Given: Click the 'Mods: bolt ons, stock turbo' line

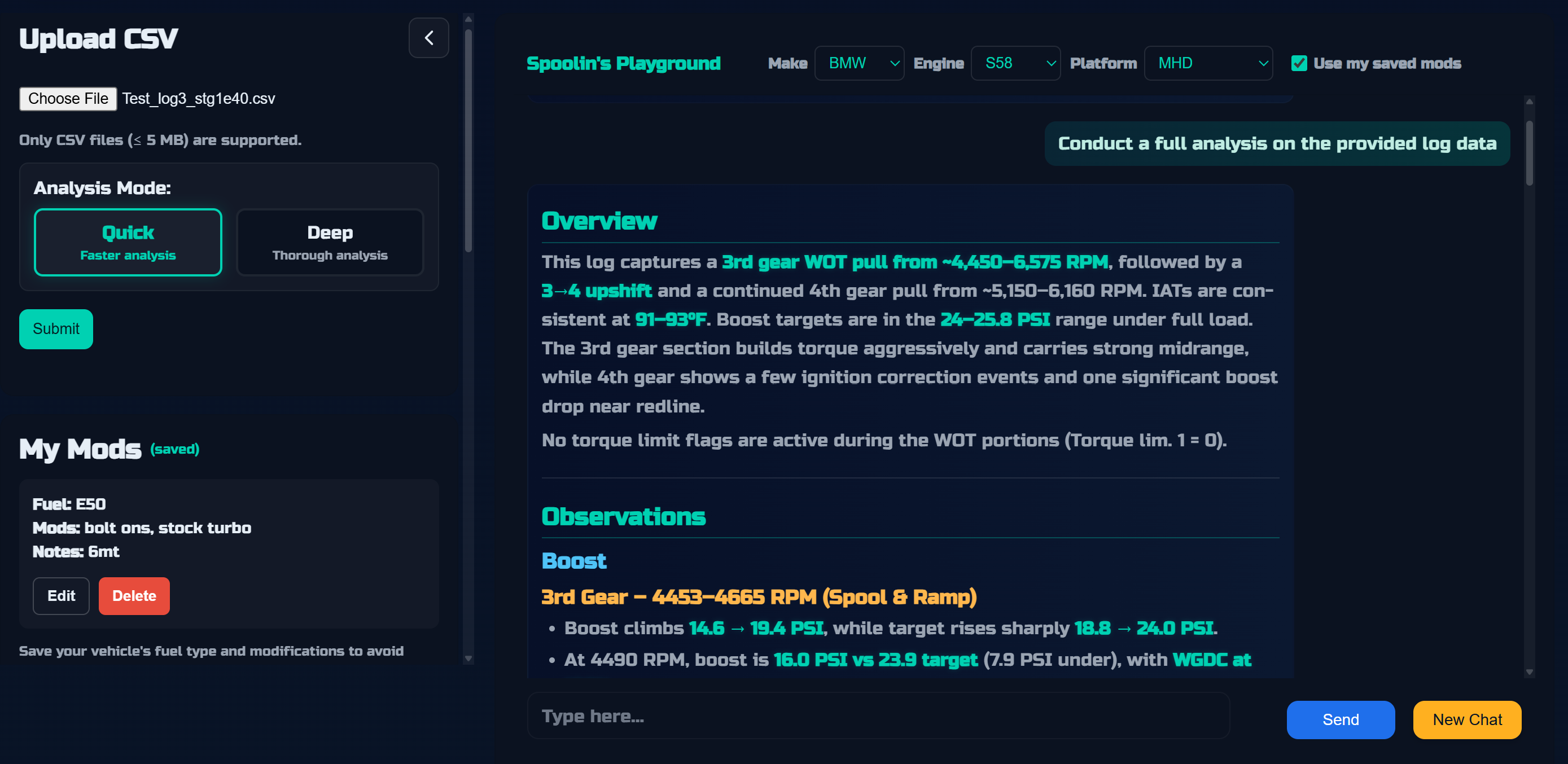Looking at the screenshot, I should point(141,528).
